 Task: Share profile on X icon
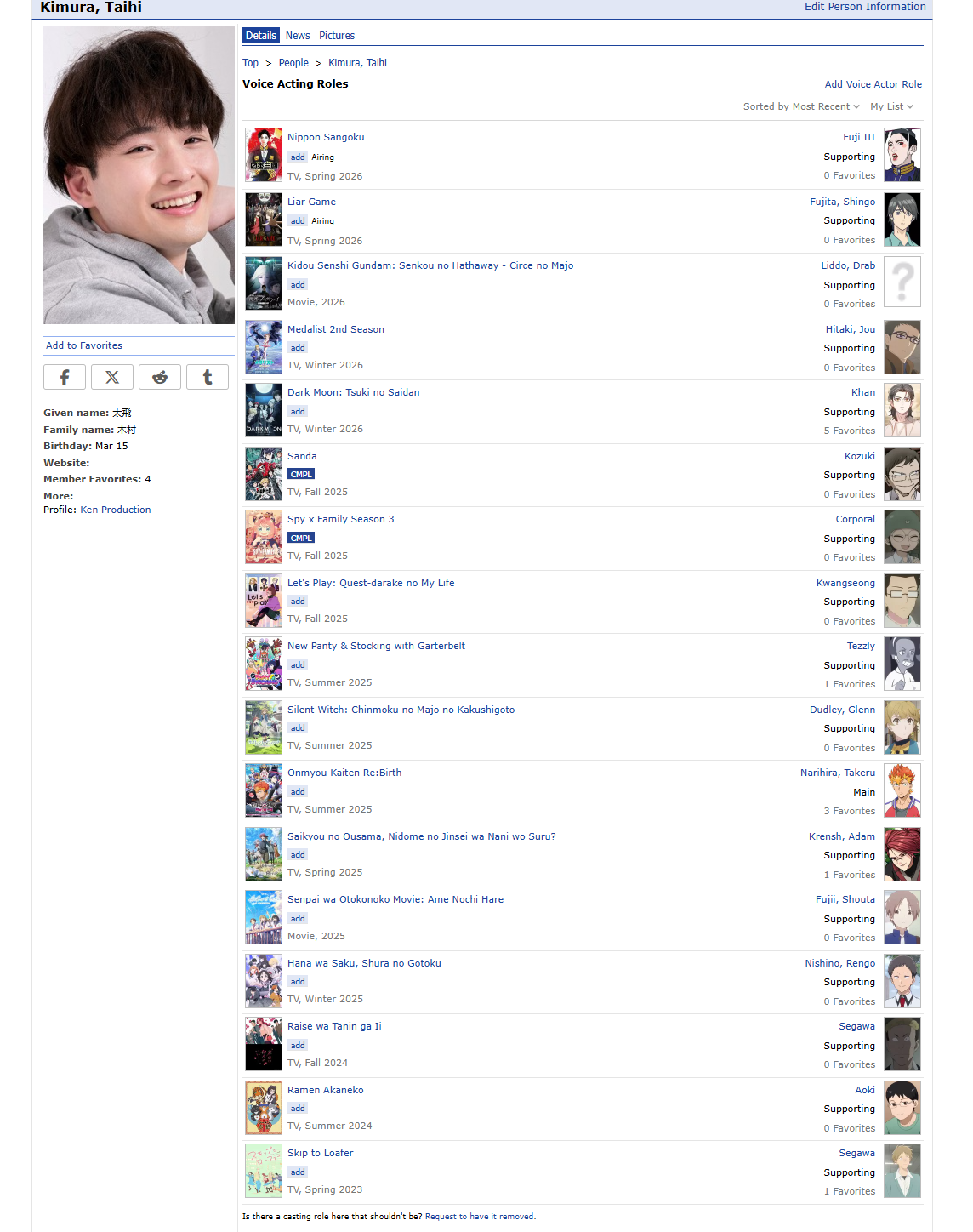click(x=112, y=377)
